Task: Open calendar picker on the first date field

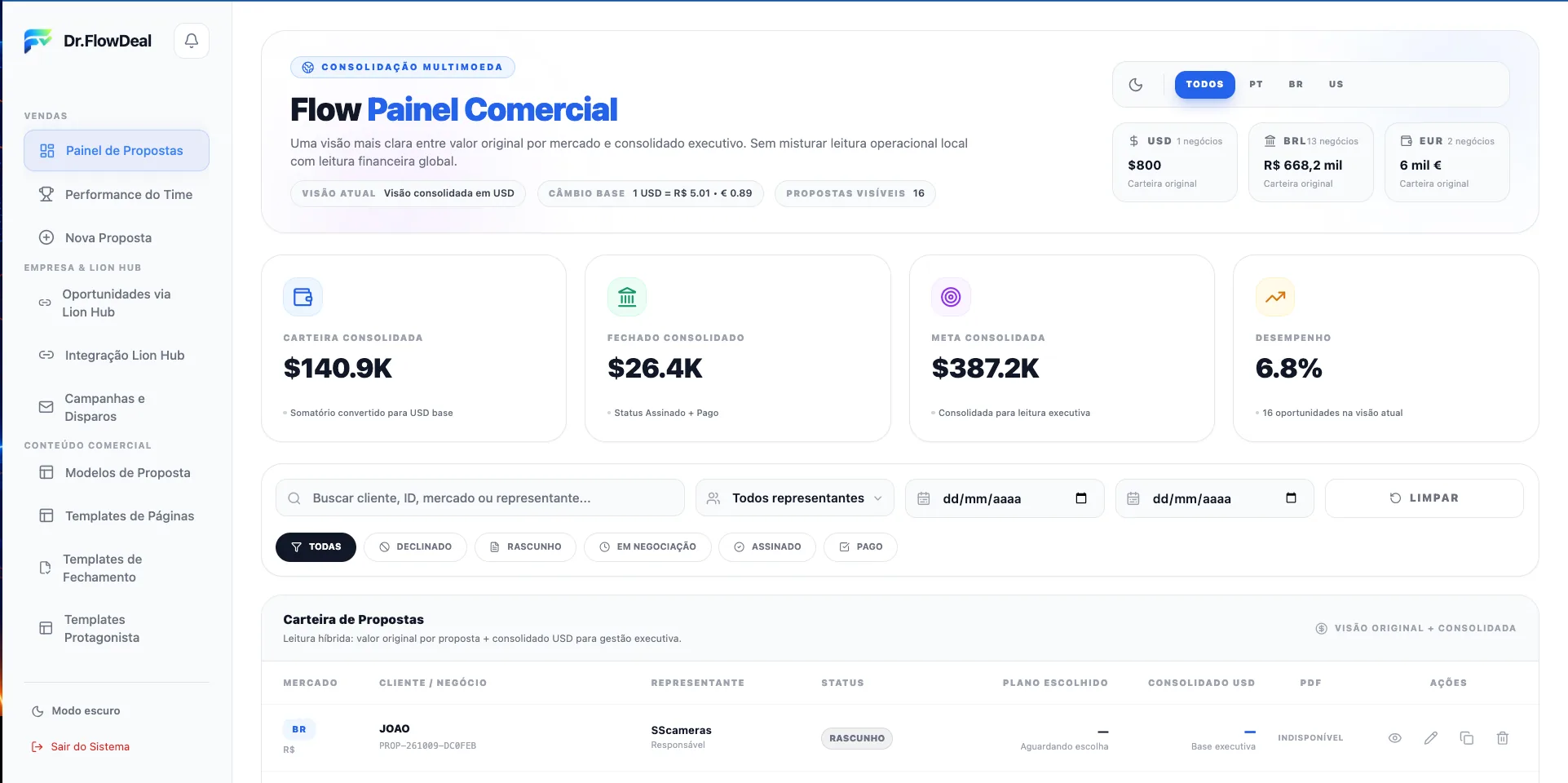Action: (1081, 498)
